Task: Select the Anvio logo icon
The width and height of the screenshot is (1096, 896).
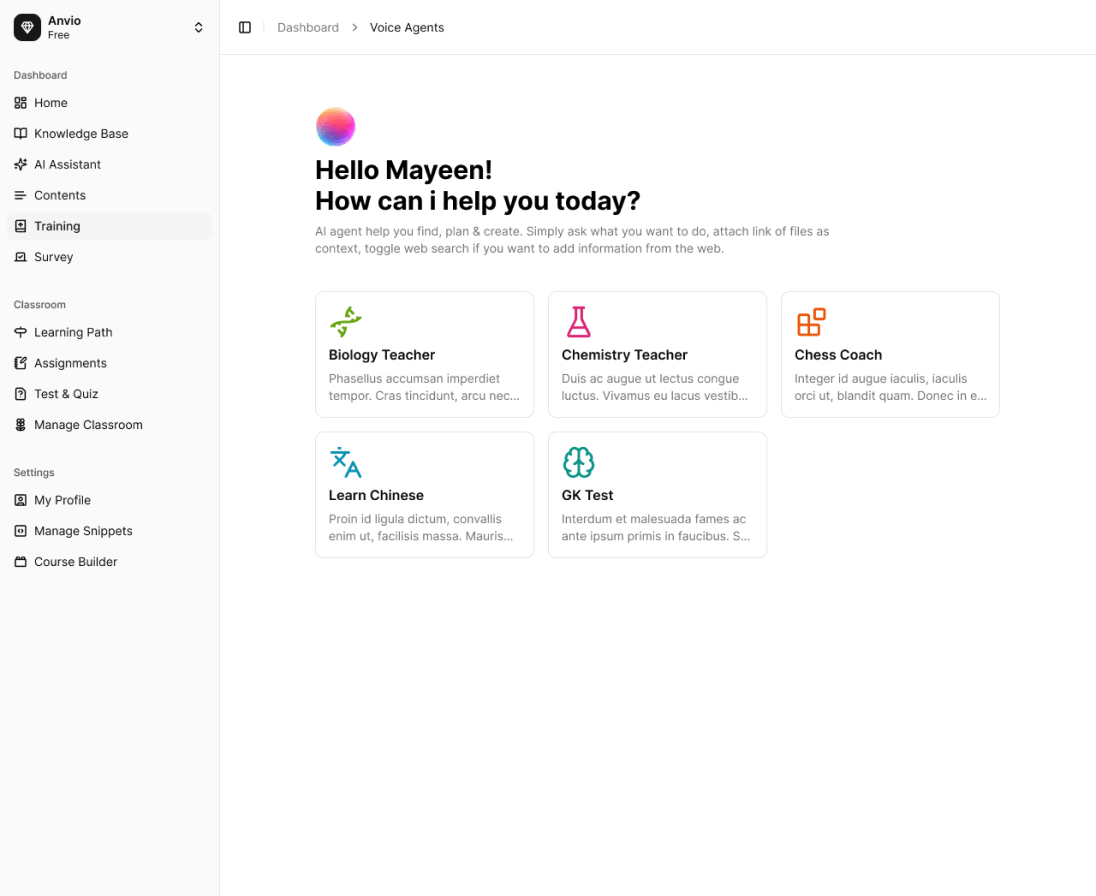Action: point(26,27)
